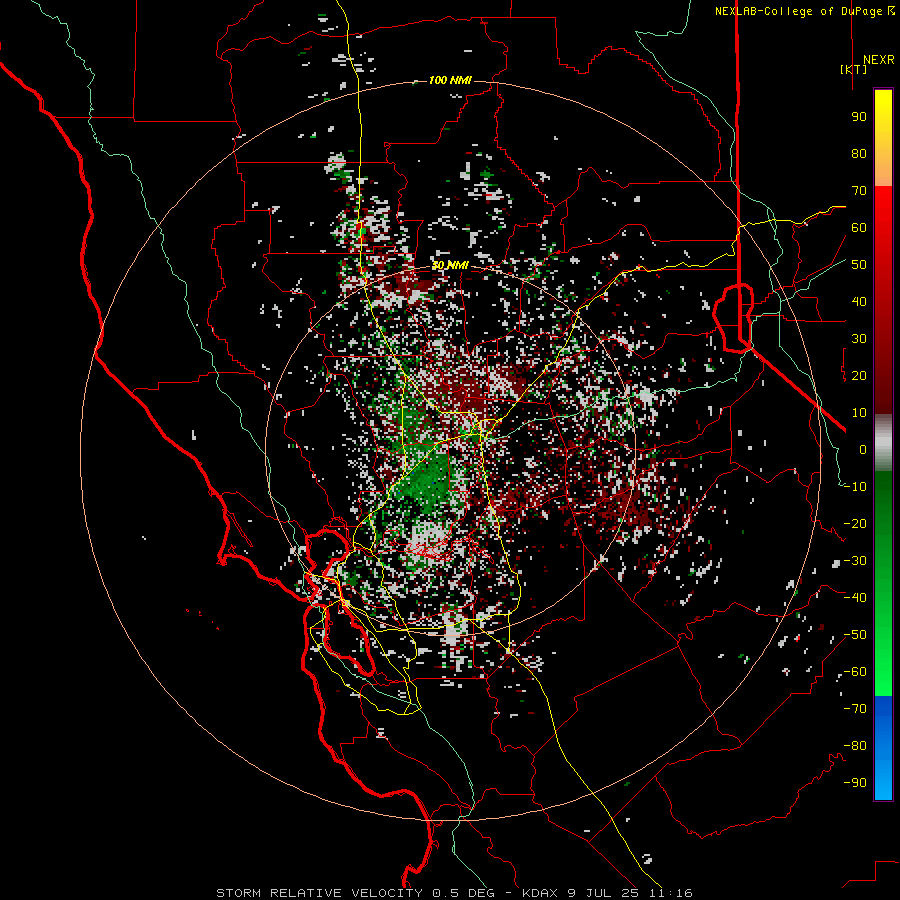Click the -50 value on velocity scale
The height and width of the screenshot is (900, 900).
(855, 635)
